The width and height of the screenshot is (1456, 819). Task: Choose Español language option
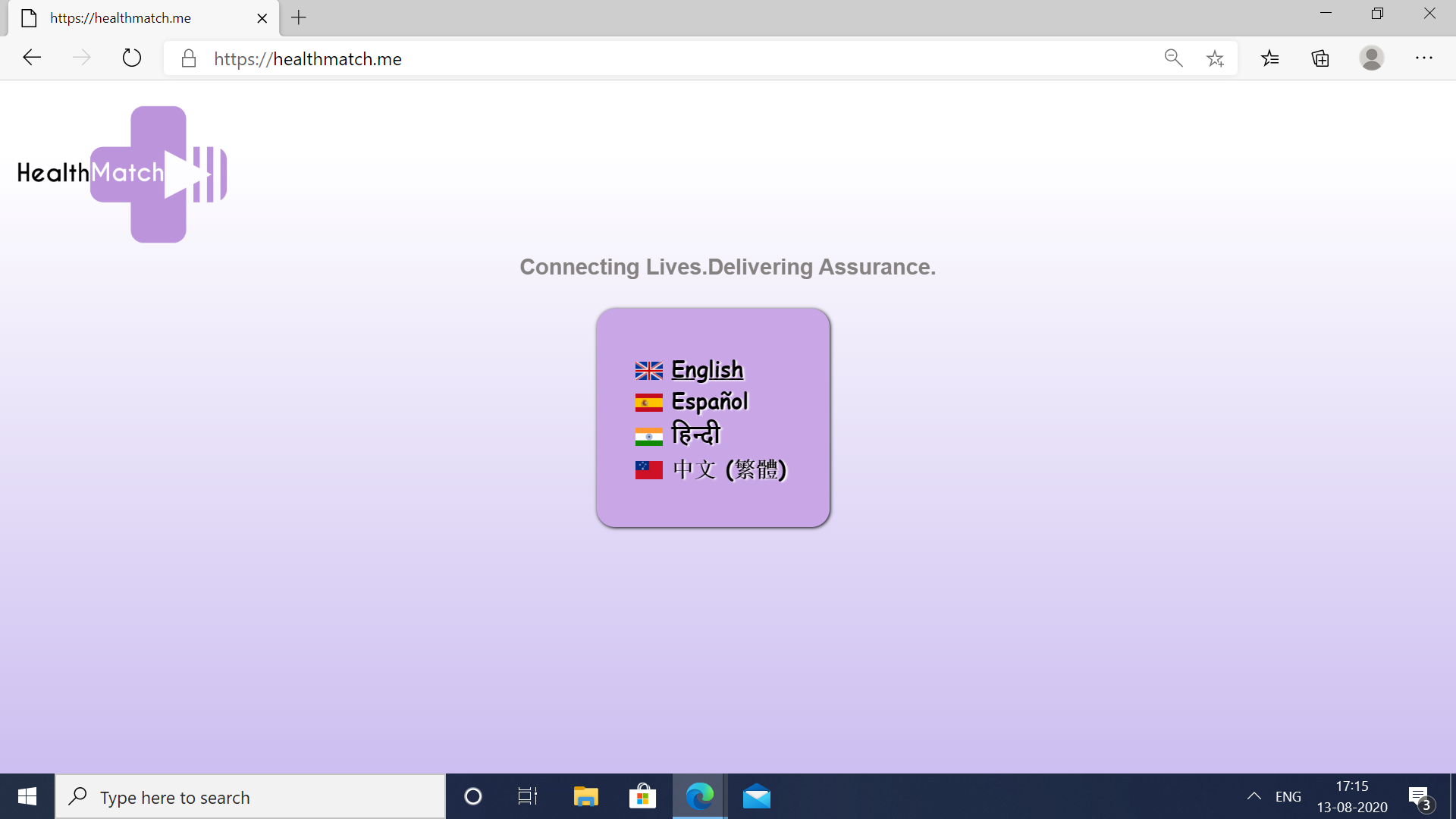(x=709, y=402)
